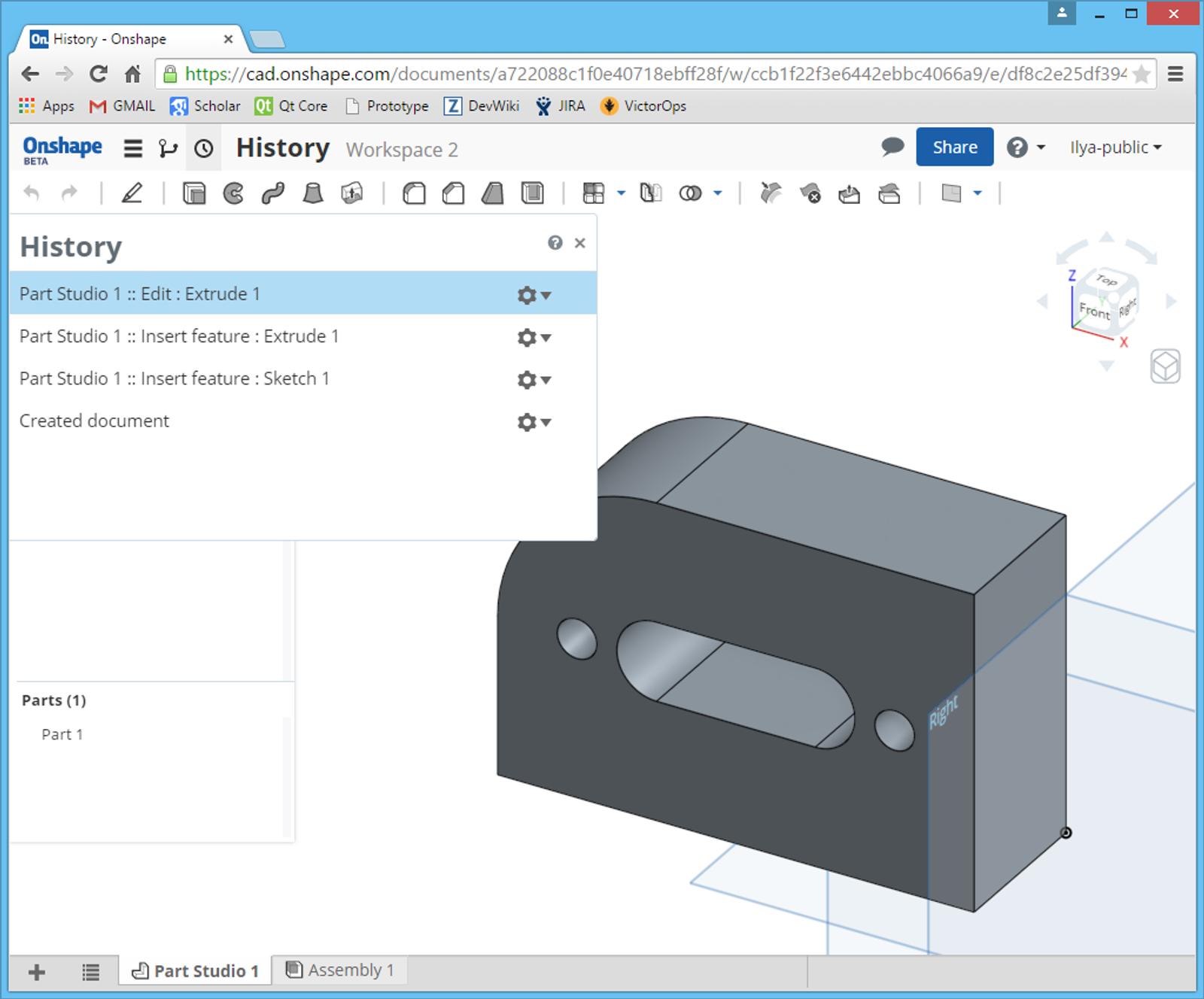
Task: Toggle the History clock panel
Action: tap(204, 149)
